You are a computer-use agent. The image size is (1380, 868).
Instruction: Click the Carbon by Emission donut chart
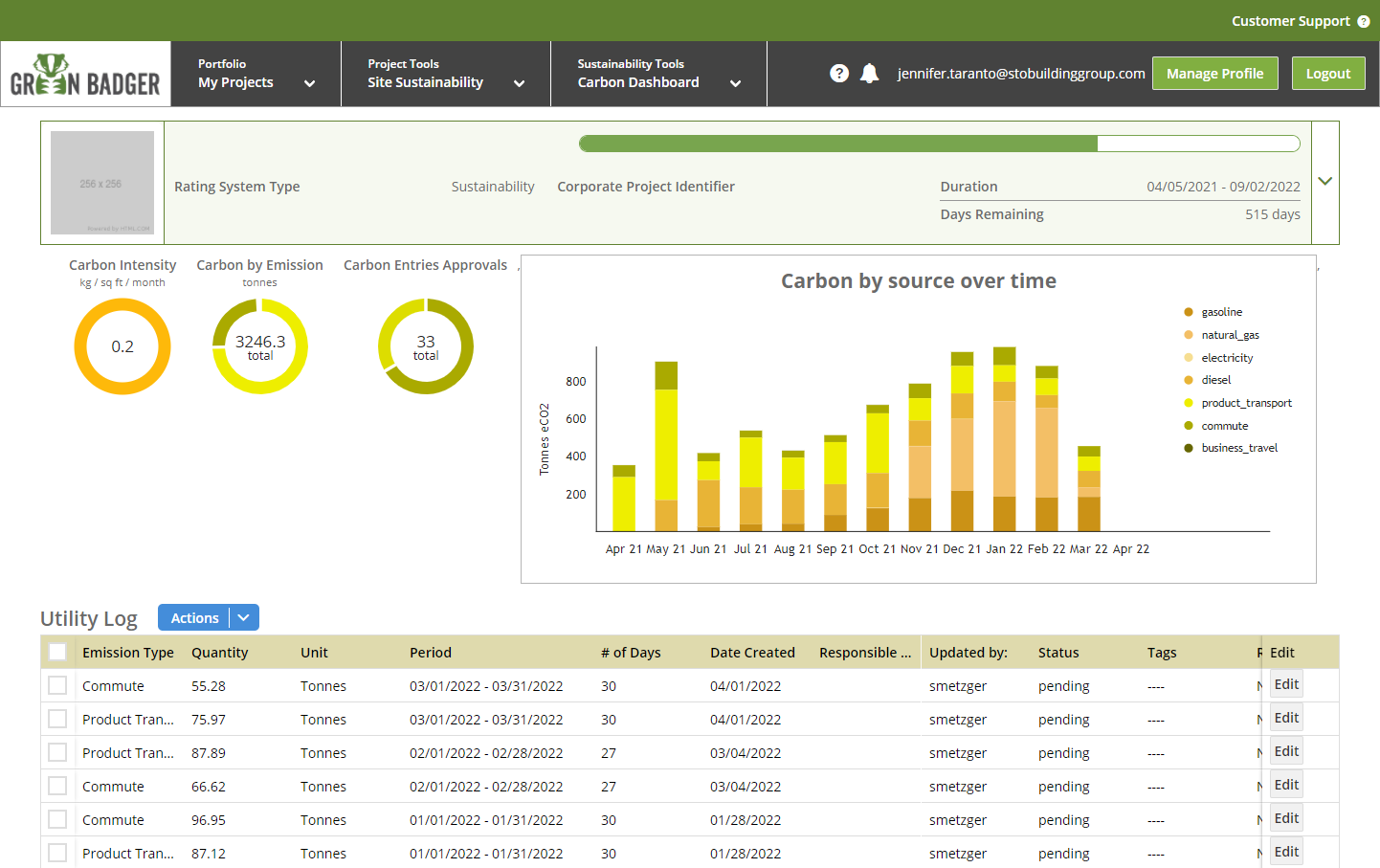260,346
